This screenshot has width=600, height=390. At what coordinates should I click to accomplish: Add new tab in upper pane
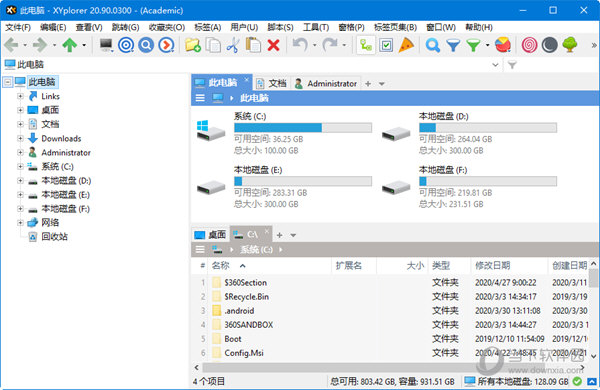(368, 83)
